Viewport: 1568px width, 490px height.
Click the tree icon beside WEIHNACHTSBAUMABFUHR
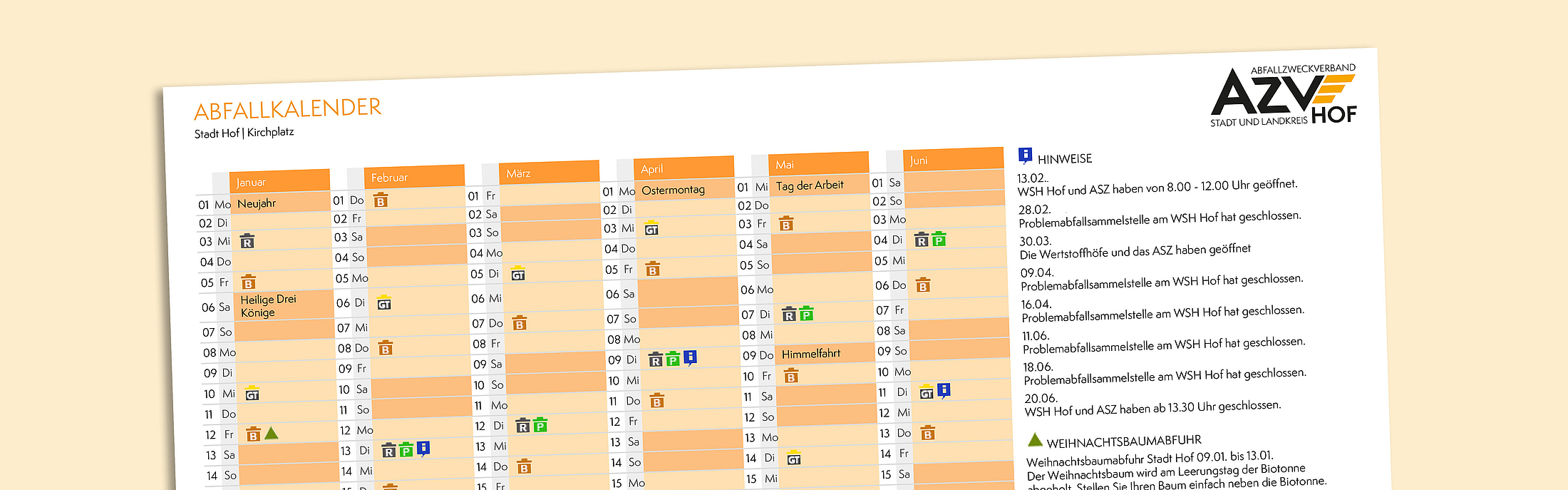(x=1035, y=439)
